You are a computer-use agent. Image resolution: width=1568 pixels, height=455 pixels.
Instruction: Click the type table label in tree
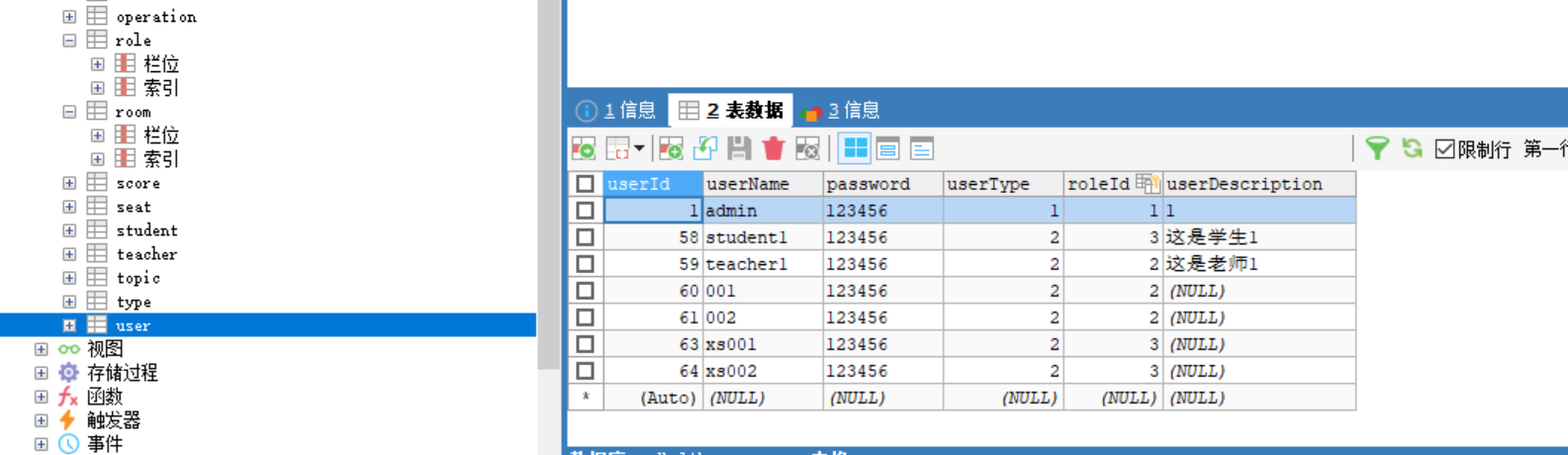(134, 301)
